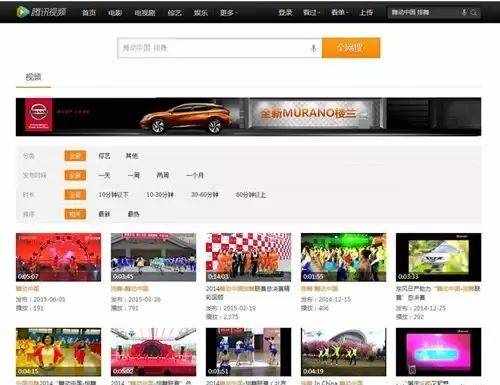
Task: Expand the 看单 dropdown
Action: click(x=339, y=13)
